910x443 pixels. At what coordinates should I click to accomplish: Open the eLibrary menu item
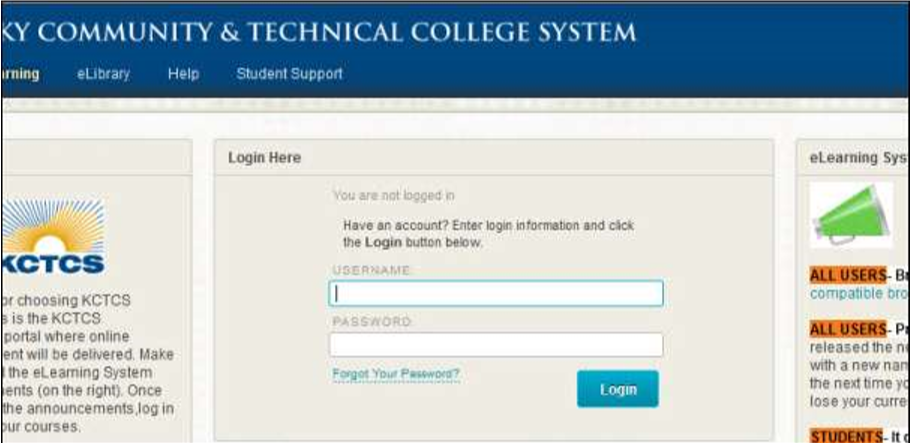tap(103, 74)
